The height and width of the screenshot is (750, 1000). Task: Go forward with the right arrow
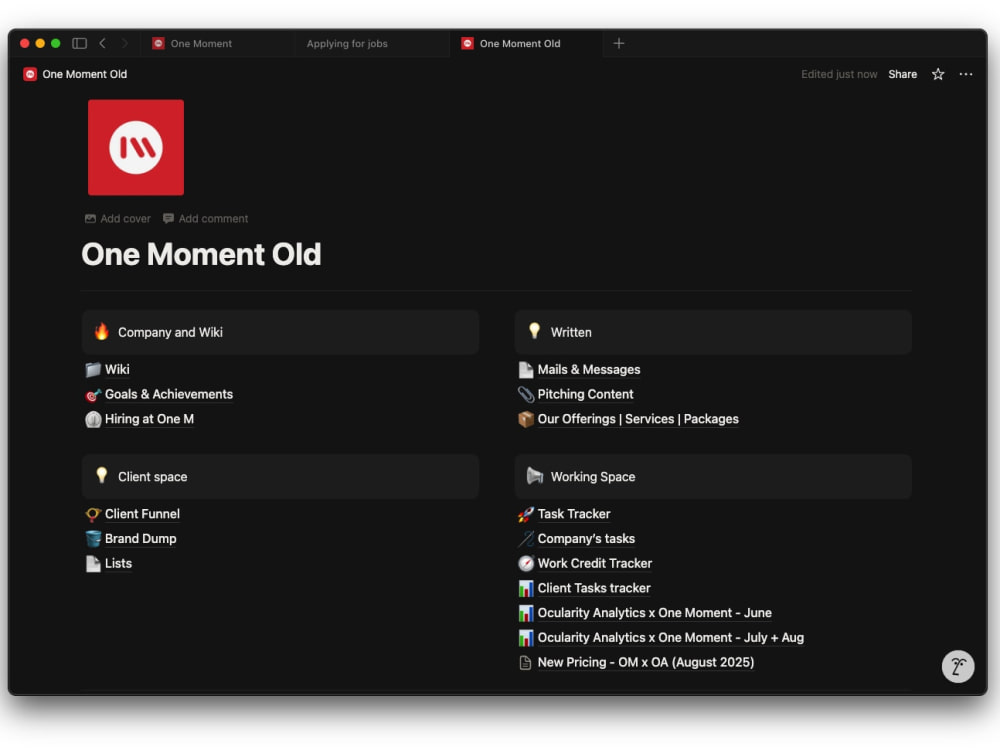coord(124,43)
